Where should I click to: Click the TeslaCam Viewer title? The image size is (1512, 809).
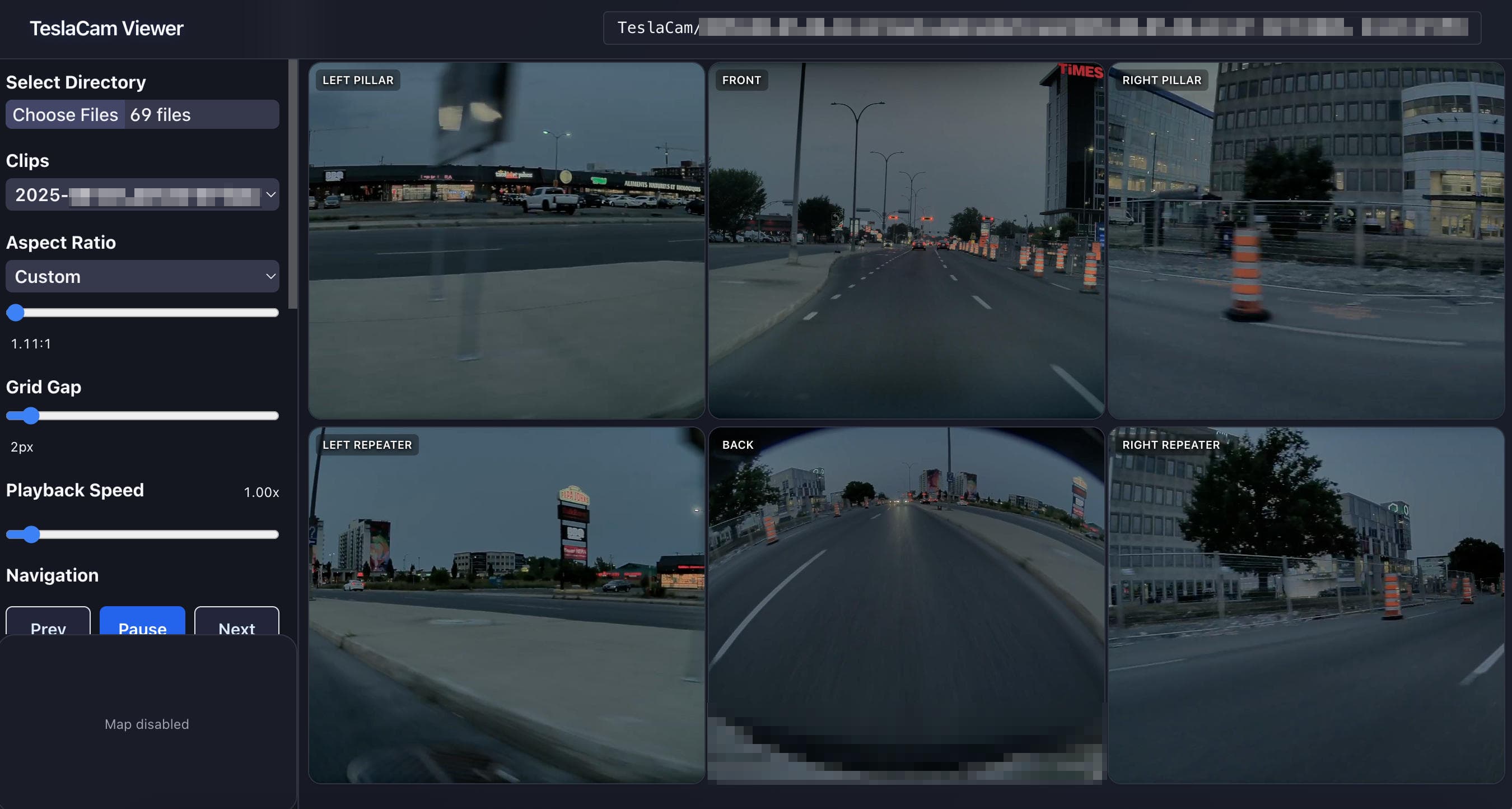[107, 27]
